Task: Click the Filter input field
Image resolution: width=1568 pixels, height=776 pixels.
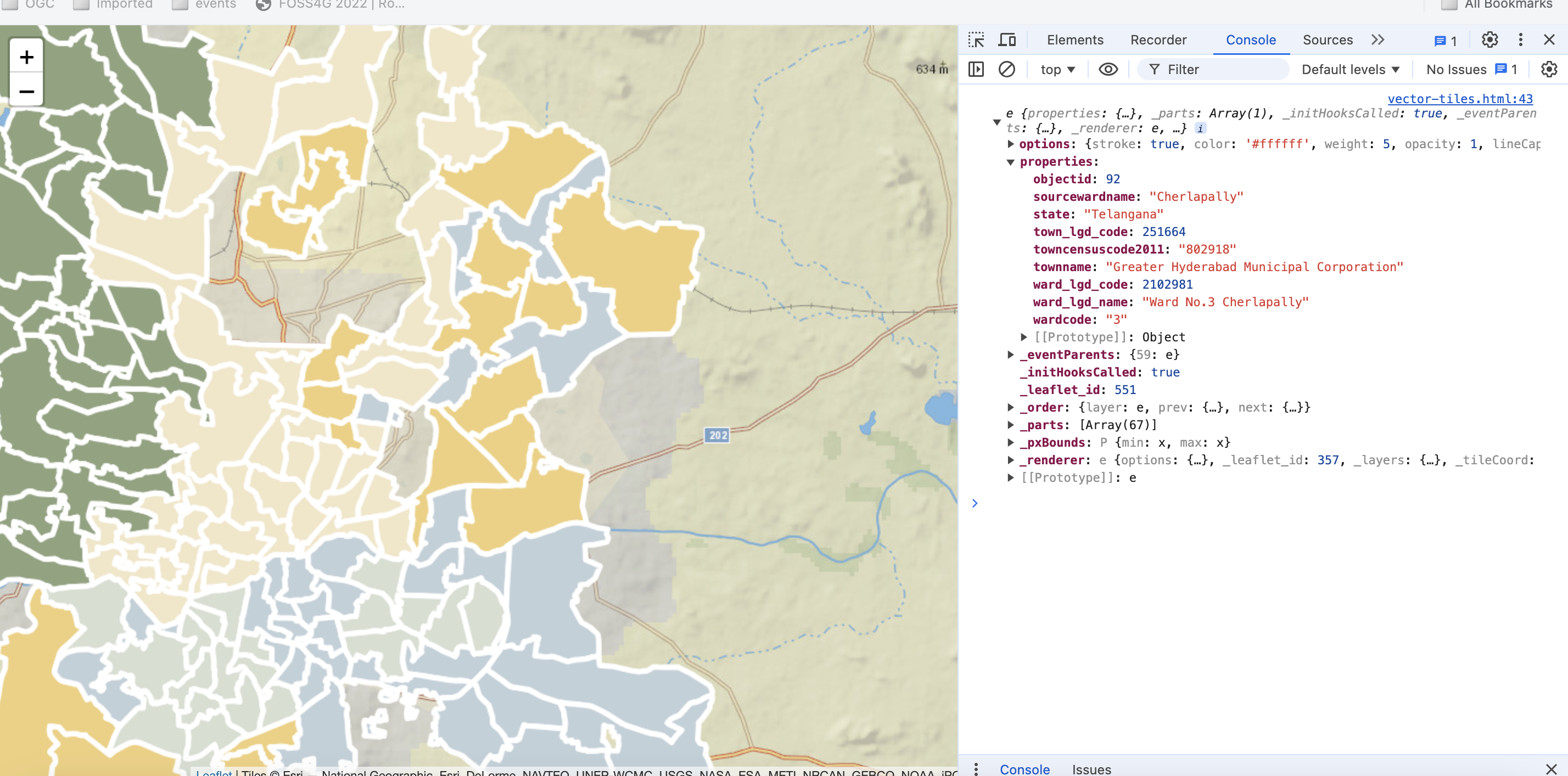Action: pyautogui.click(x=1223, y=69)
